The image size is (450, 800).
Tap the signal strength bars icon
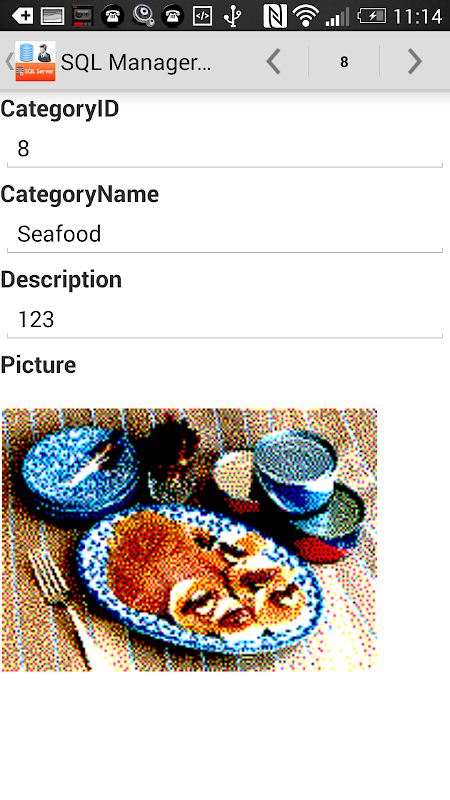337,17
